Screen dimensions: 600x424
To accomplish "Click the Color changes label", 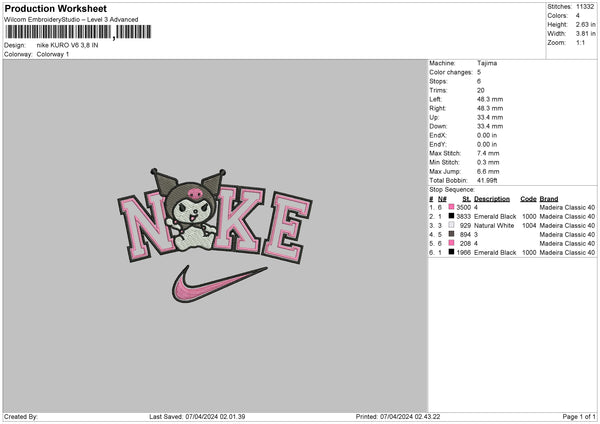I will click(451, 72).
